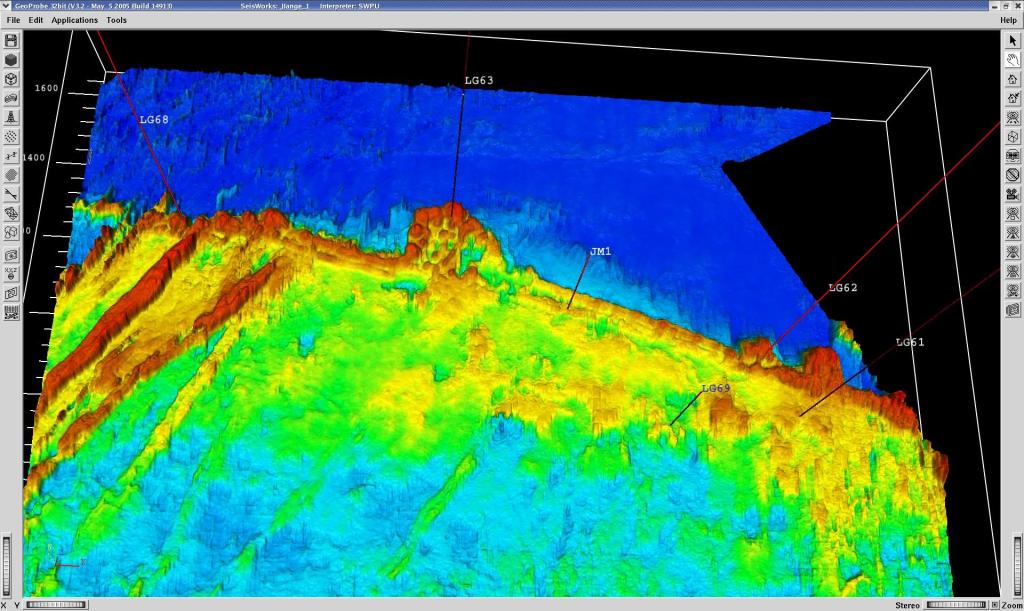Toggle the checkbox next to Zoom
1024x611 pixels.
(995, 605)
